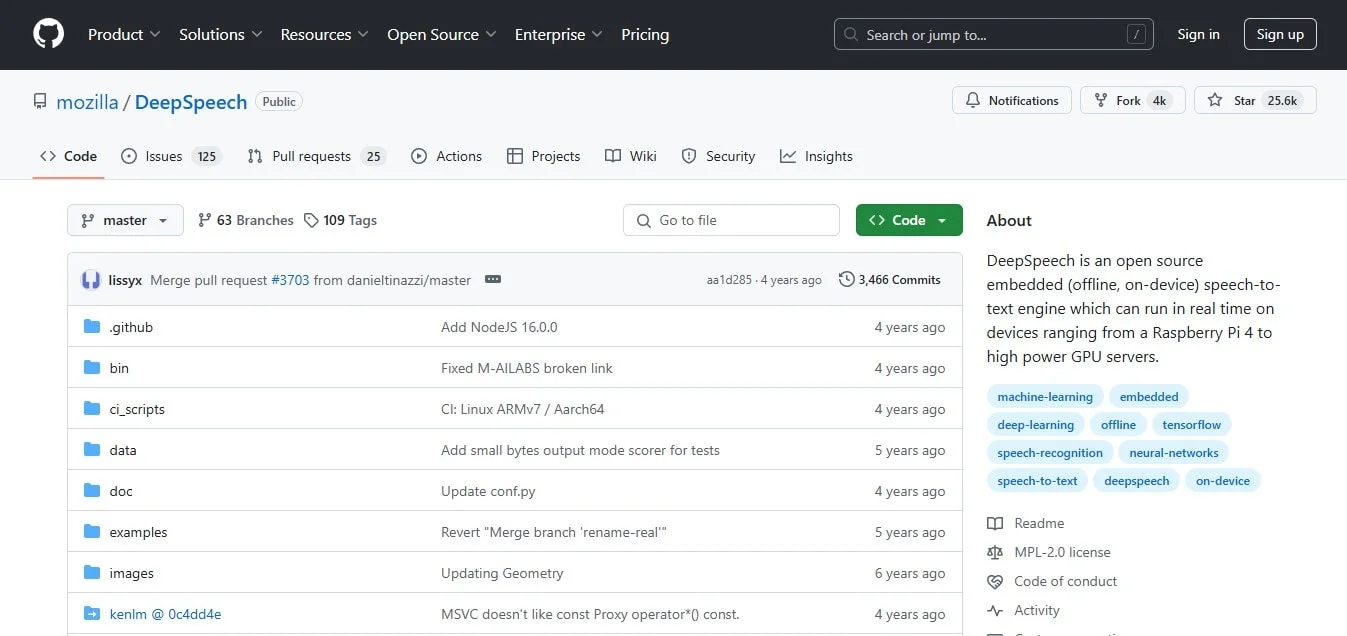Go to the Actions tab
This screenshot has height=636, width=1347.
click(x=446, y=156)
